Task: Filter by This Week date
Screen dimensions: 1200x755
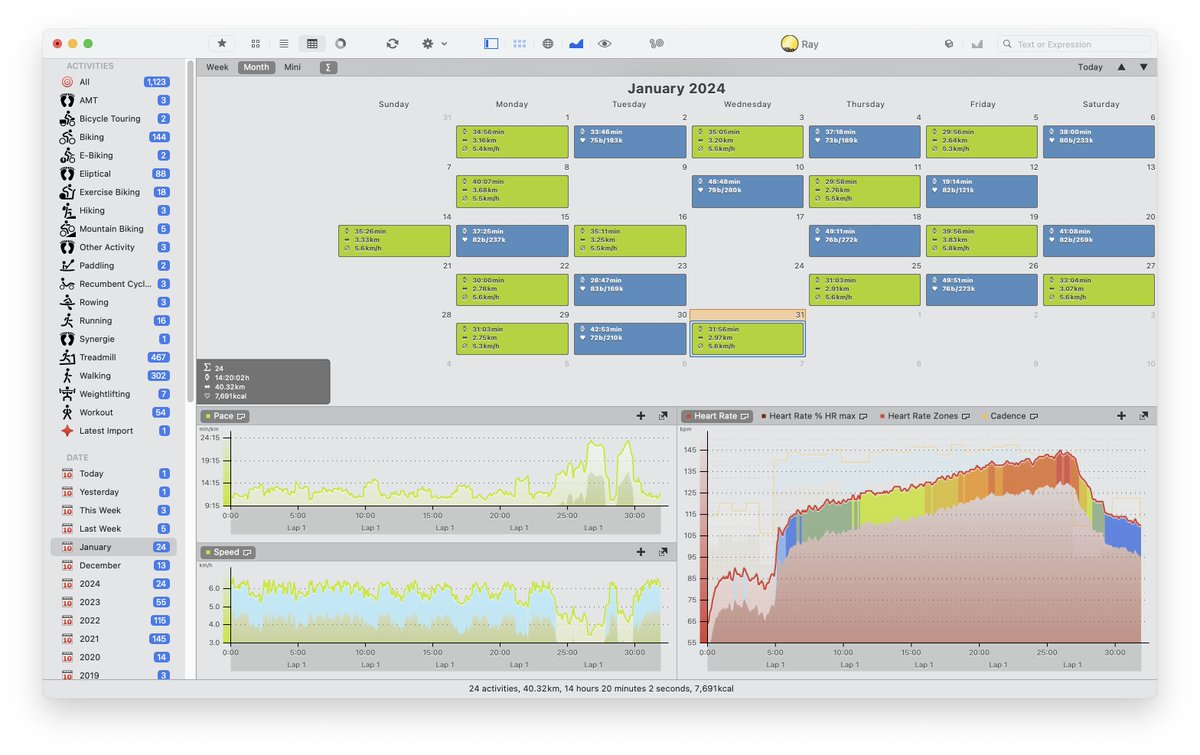Action: pyautogui.click(x=114, y=510)
